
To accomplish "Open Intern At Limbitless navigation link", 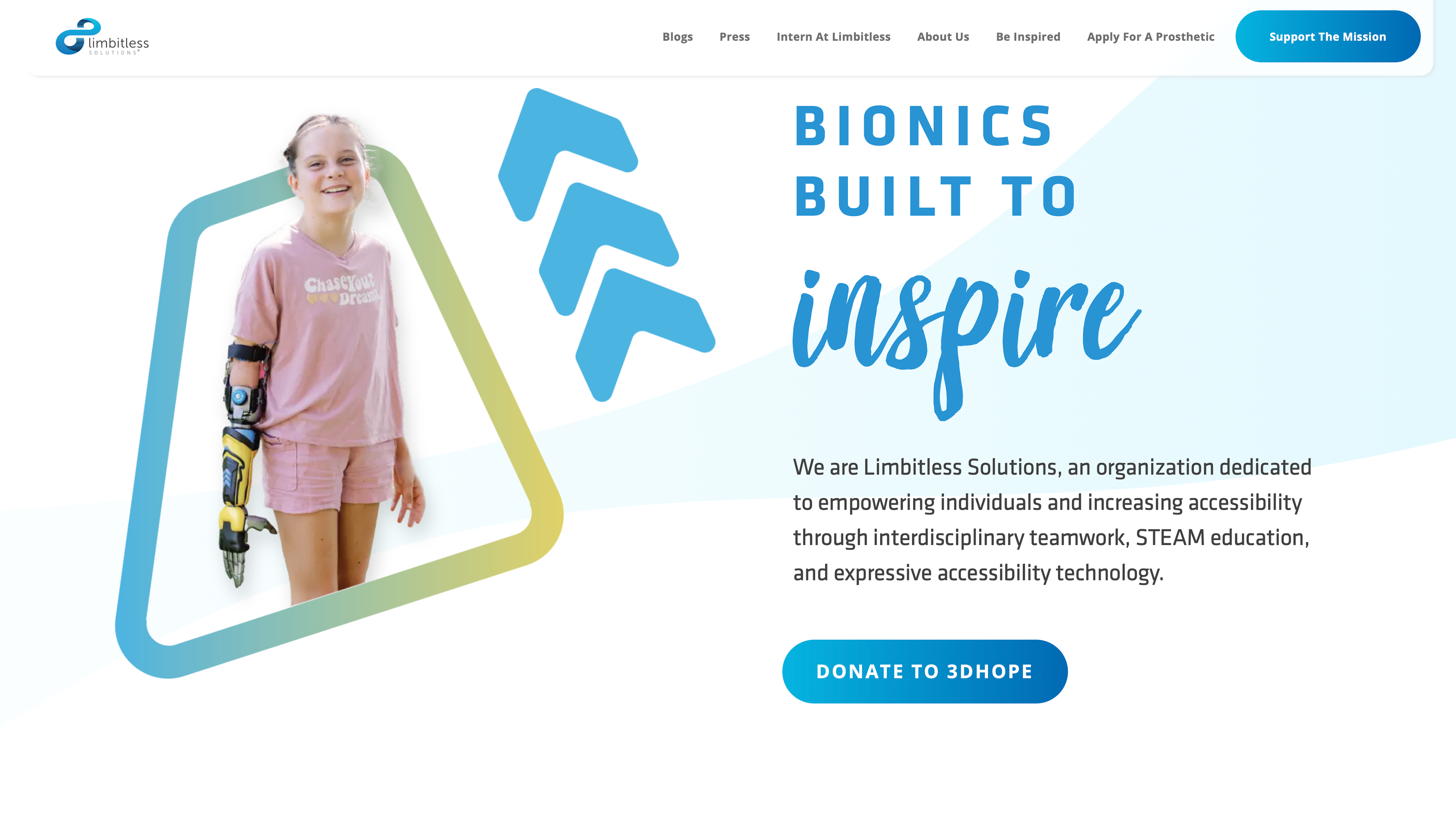I will click(833, 37).
